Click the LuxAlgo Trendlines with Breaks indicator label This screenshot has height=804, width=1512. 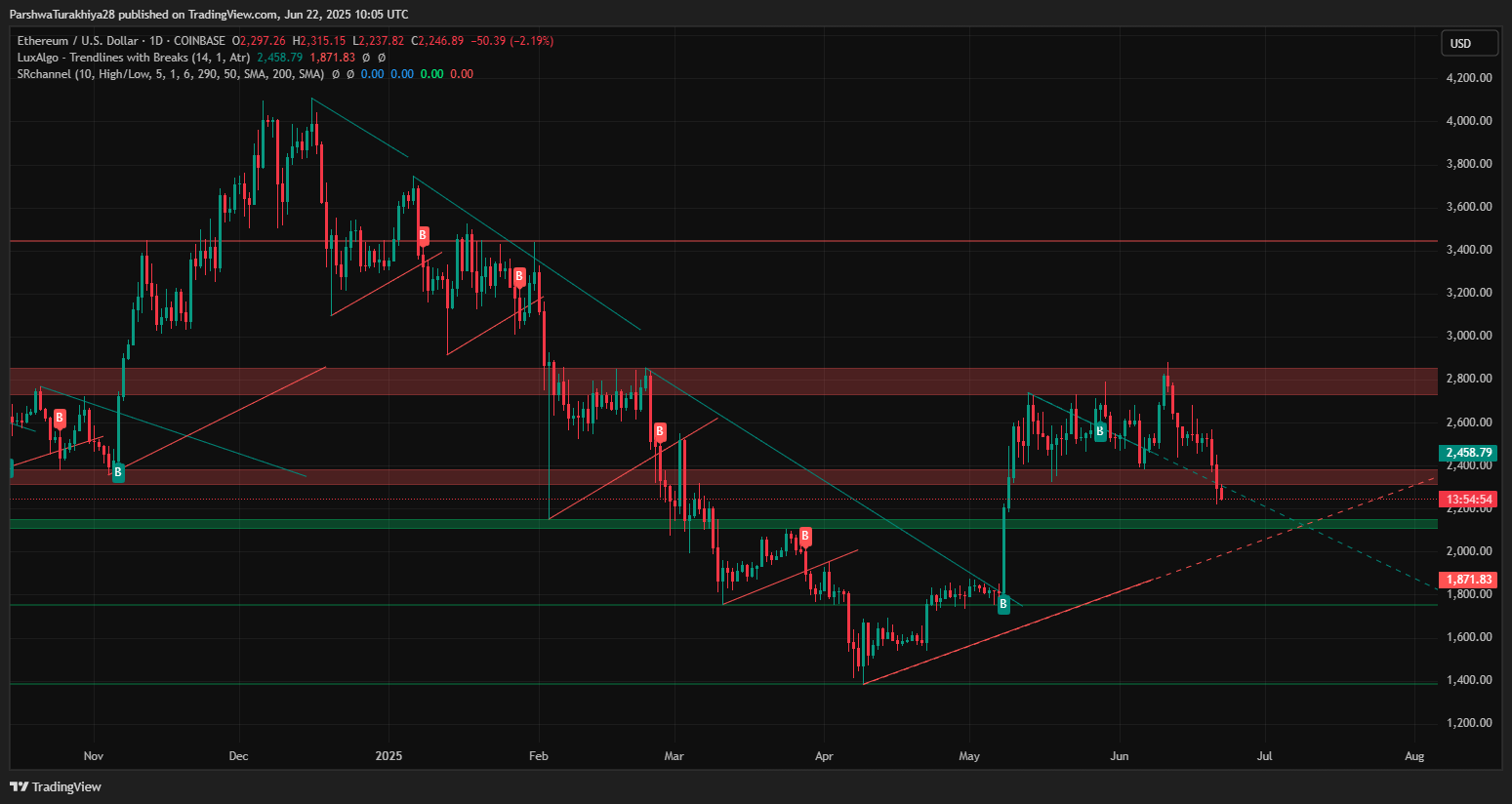133,58
